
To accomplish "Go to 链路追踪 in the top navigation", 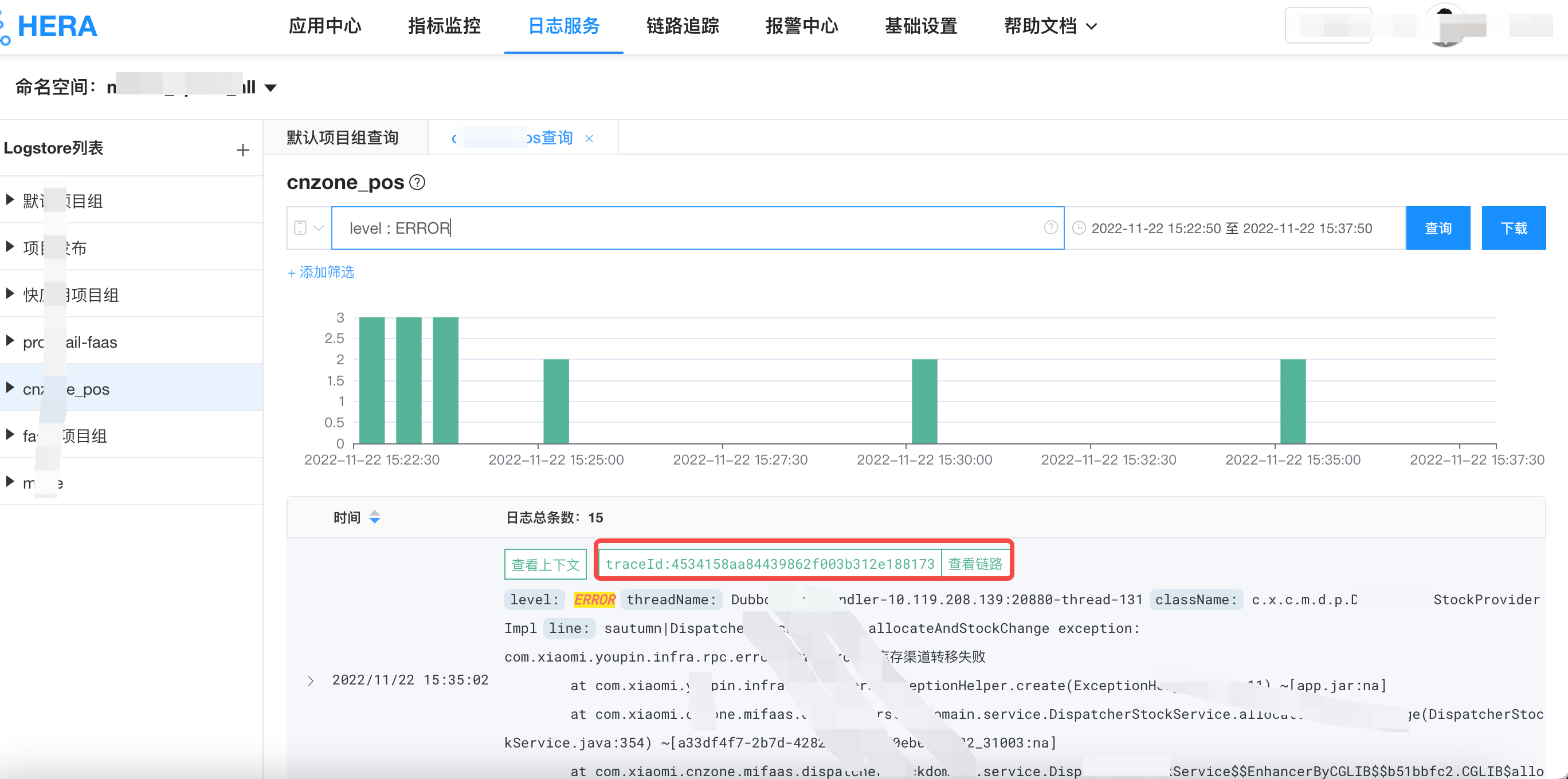I will [683, 26].
